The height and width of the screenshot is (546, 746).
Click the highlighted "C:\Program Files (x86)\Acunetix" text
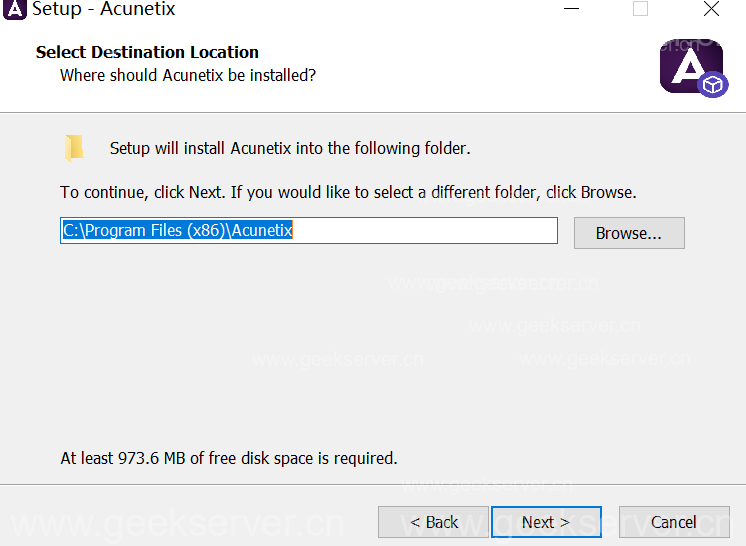[x=177, y=231]
